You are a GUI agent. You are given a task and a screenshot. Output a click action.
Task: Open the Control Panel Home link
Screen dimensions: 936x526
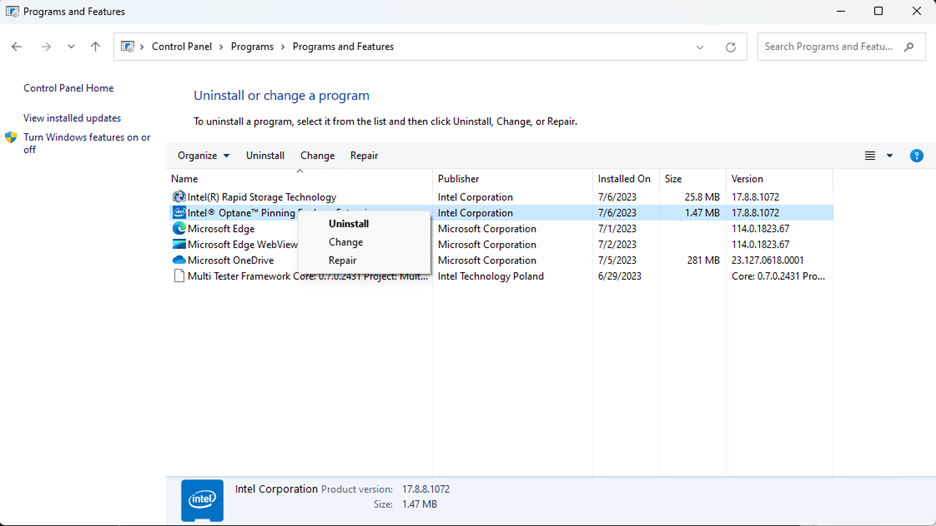(68, 88)
